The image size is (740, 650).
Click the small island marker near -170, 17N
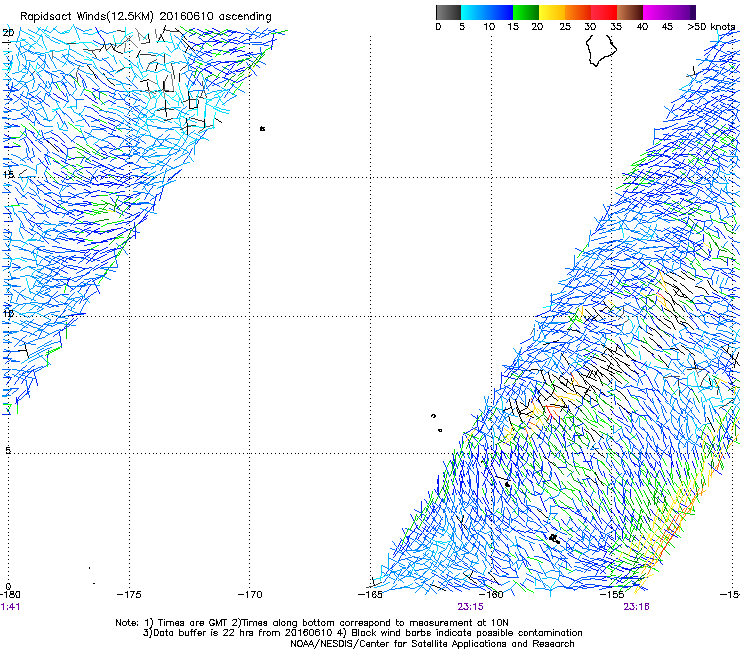coord(262,128)
